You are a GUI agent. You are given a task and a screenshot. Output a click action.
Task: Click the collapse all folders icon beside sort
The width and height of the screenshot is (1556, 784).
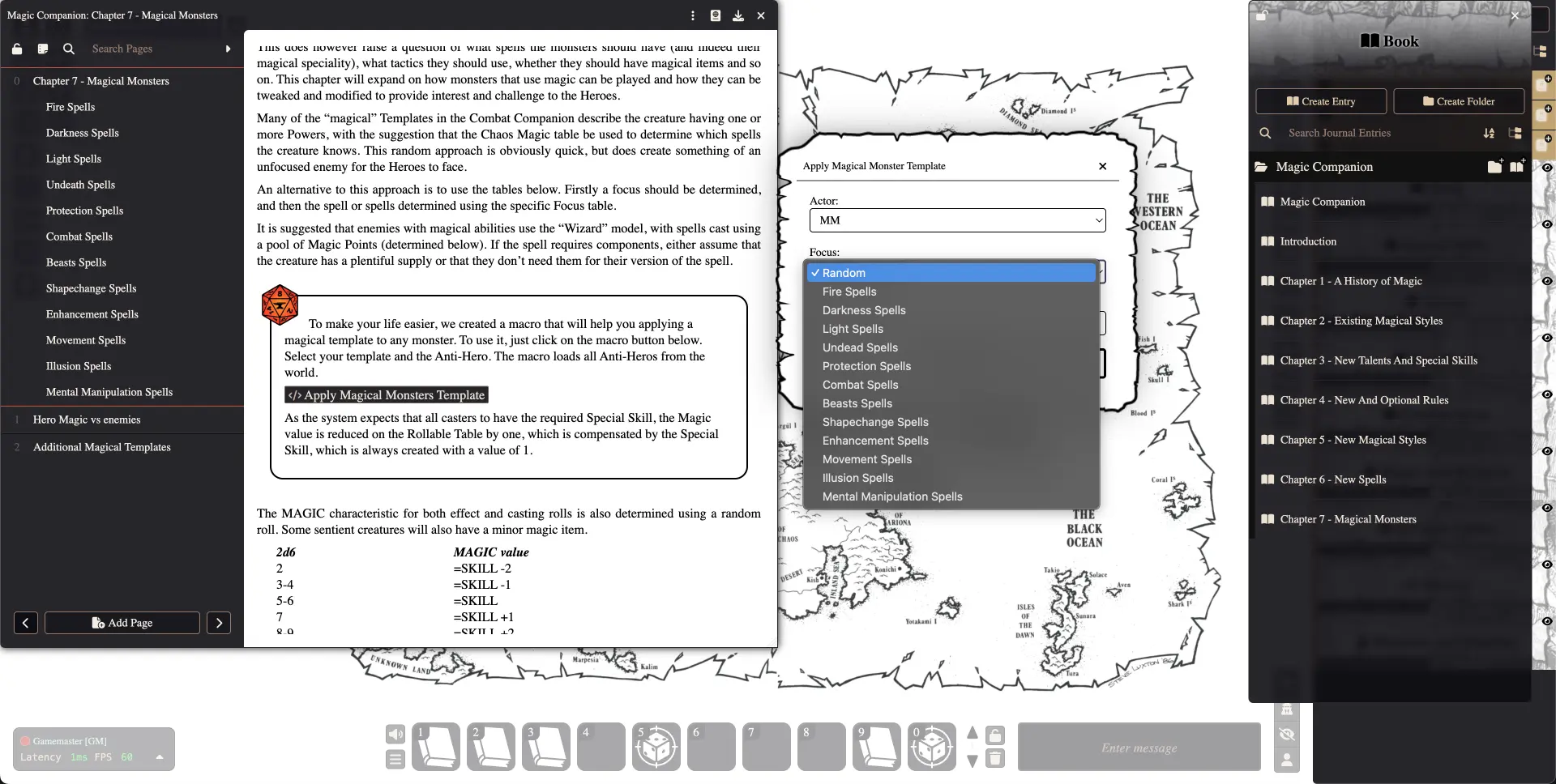point(1515,133)
